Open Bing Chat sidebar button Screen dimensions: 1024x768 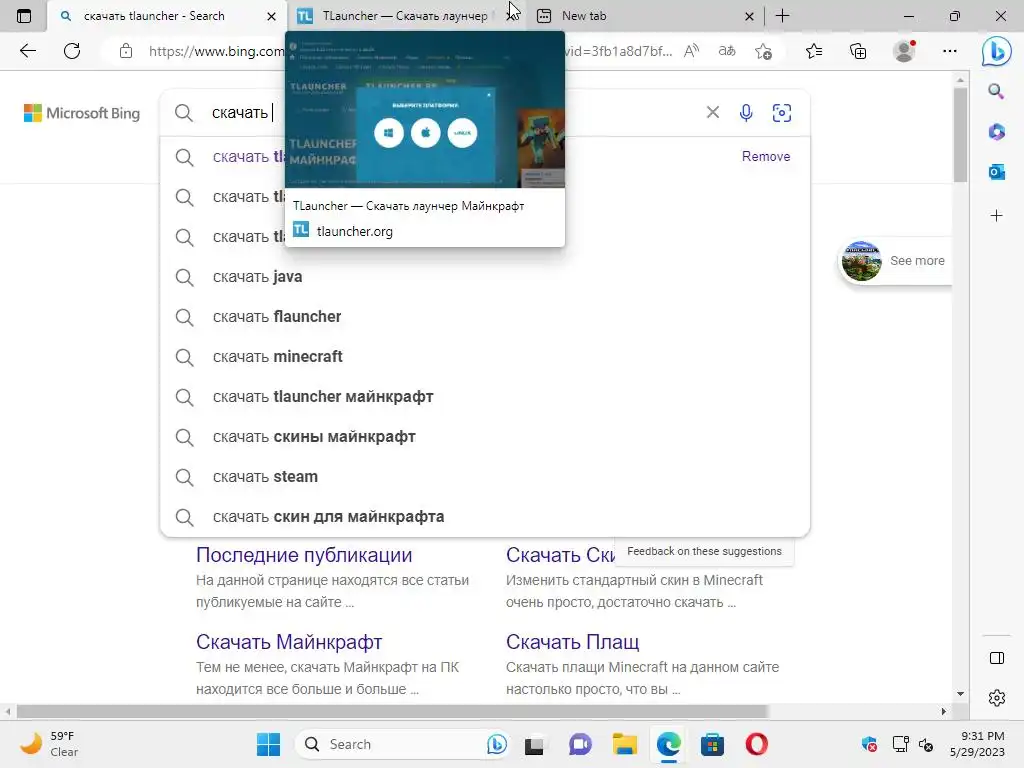point(997,51)
